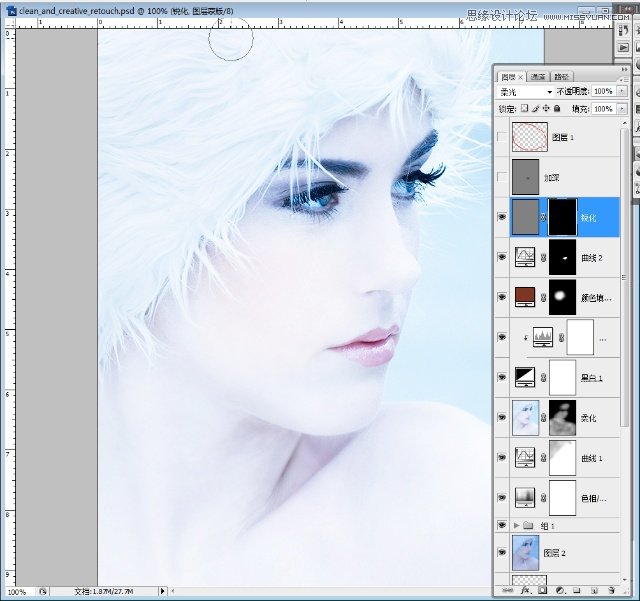Select the gray 加深 layer thumbnail

pyautogui.click(x=525, y=177)
